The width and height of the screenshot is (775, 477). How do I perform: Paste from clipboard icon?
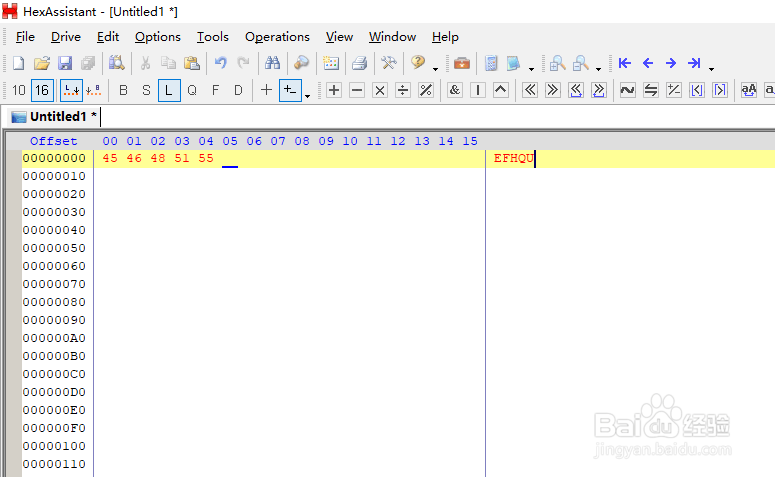pyautogui.click(x=191, y=63)
